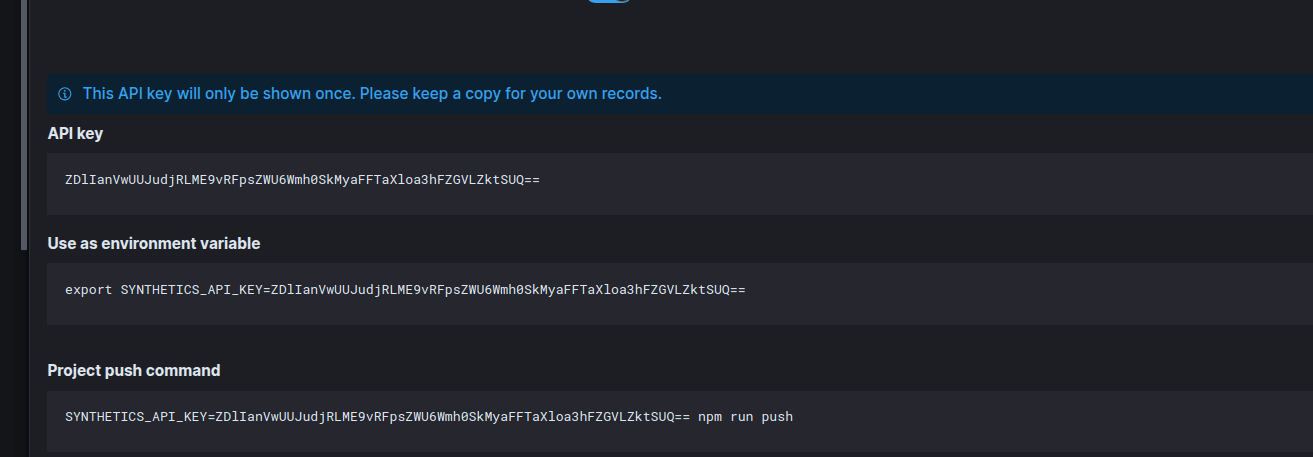Click empty space right of 'npm run push'

[x=1050, y=416]
